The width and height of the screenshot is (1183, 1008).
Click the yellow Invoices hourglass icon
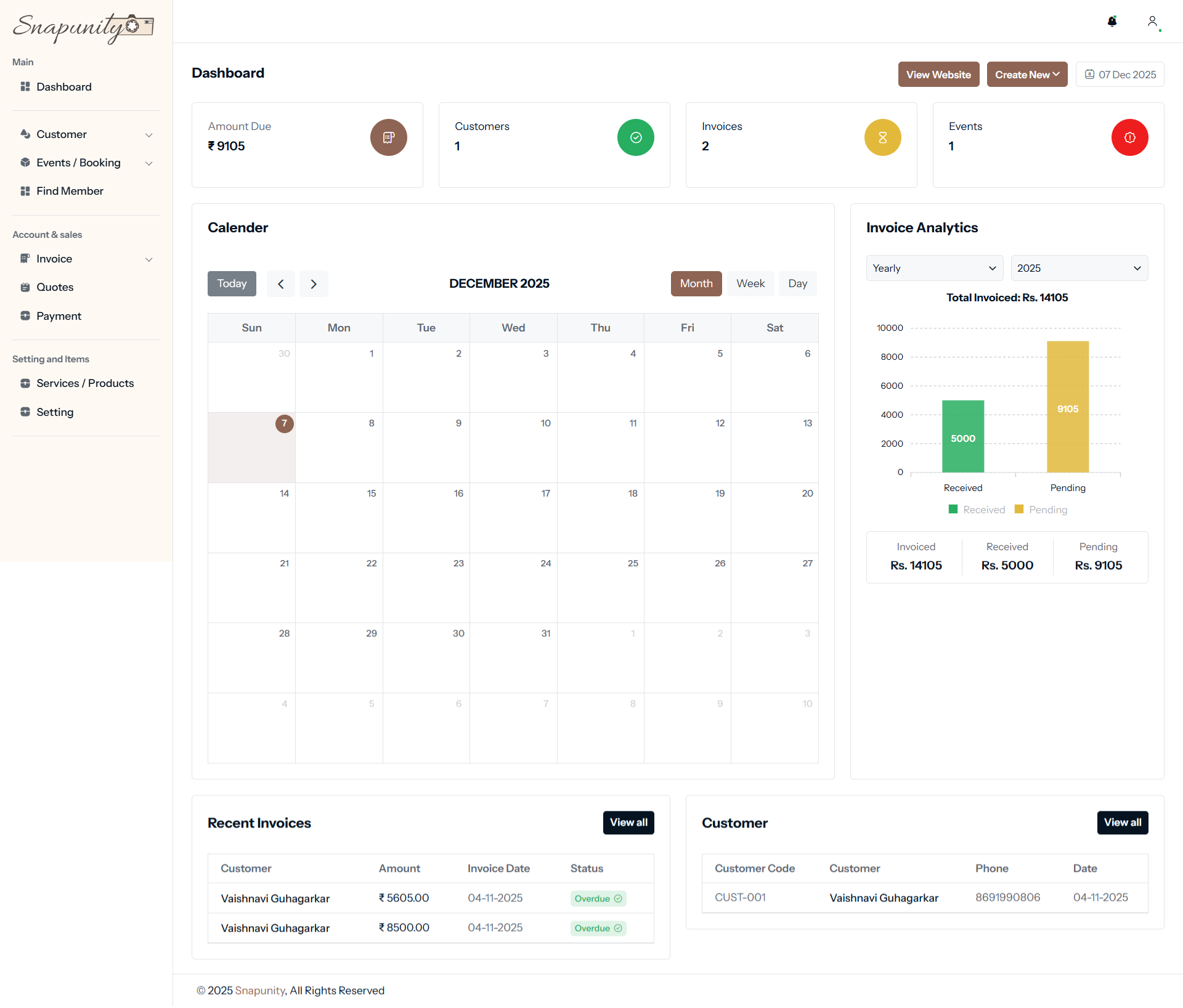tap(882, 137)
